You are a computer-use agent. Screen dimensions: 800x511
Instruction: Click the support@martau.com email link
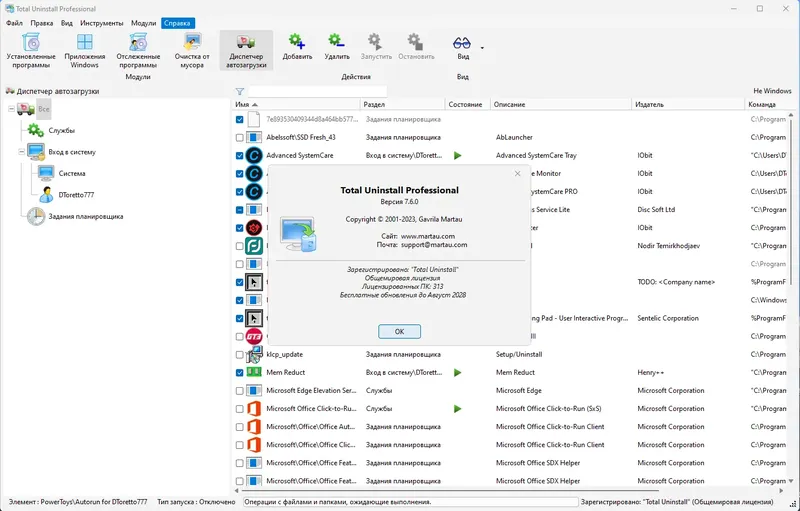[434, 245]
